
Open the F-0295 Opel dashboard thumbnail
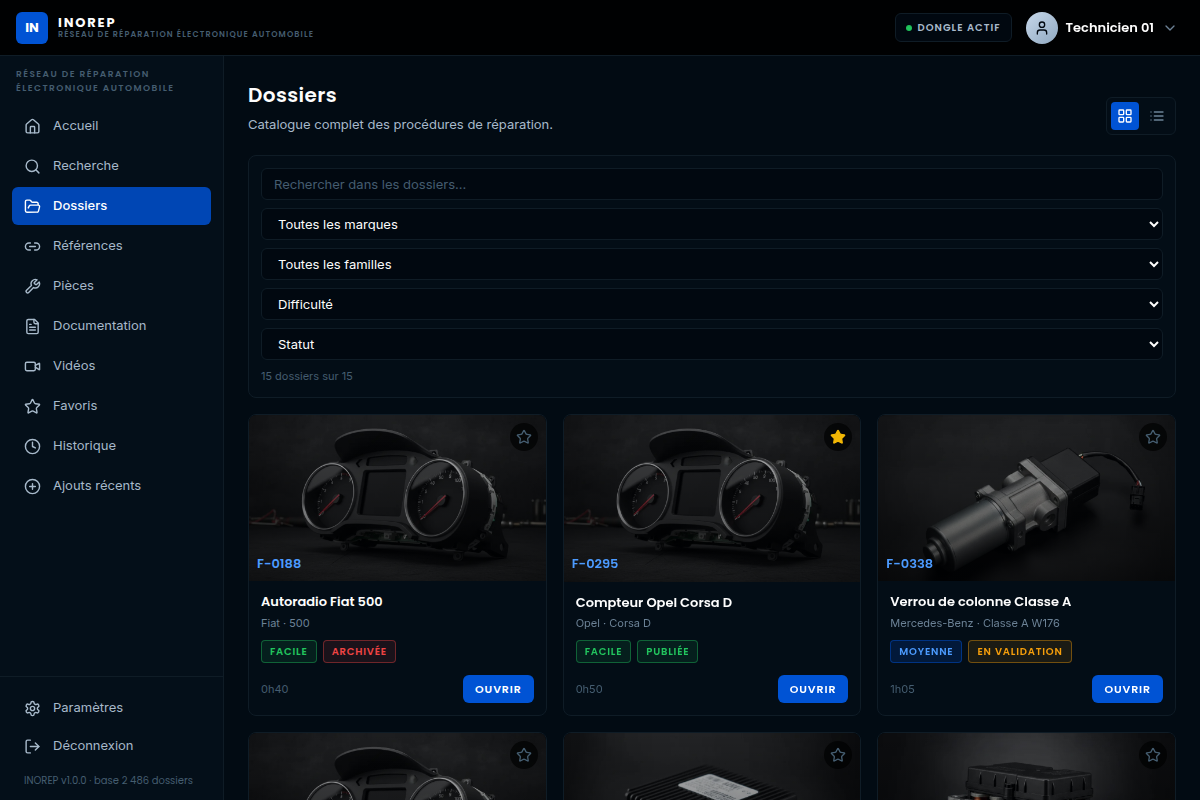712,498
